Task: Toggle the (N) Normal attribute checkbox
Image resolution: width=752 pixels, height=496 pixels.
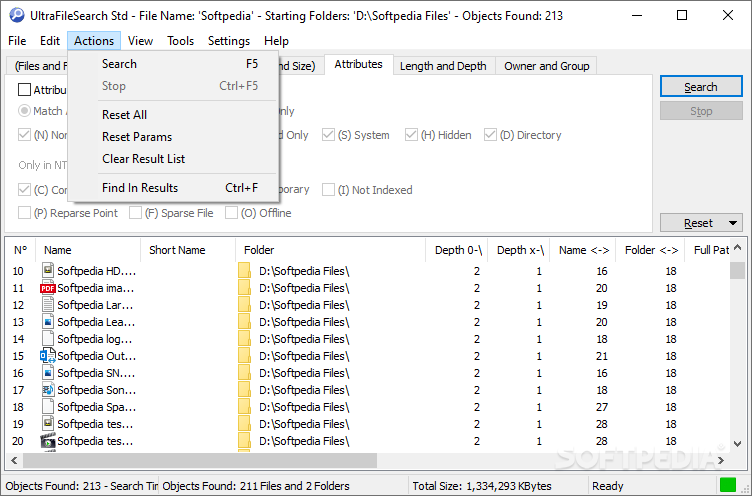Action: tap(24, 135)
